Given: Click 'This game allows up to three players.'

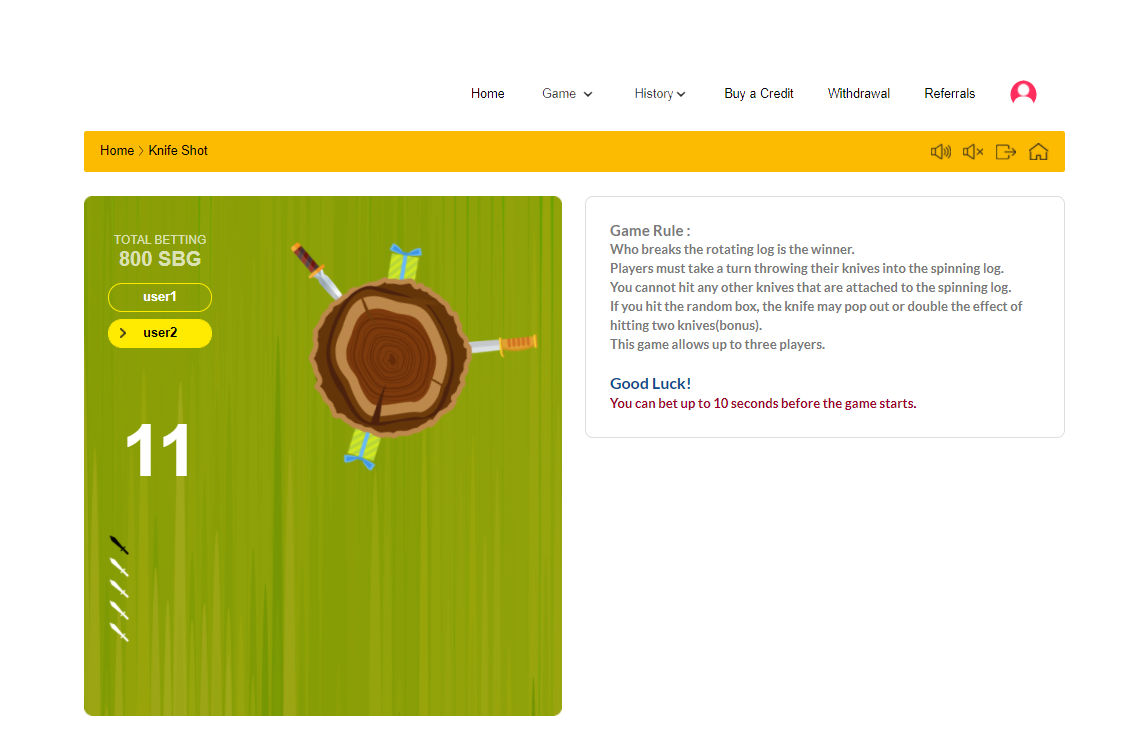Looking at the screenshot, I should click(x=718, y=344).
